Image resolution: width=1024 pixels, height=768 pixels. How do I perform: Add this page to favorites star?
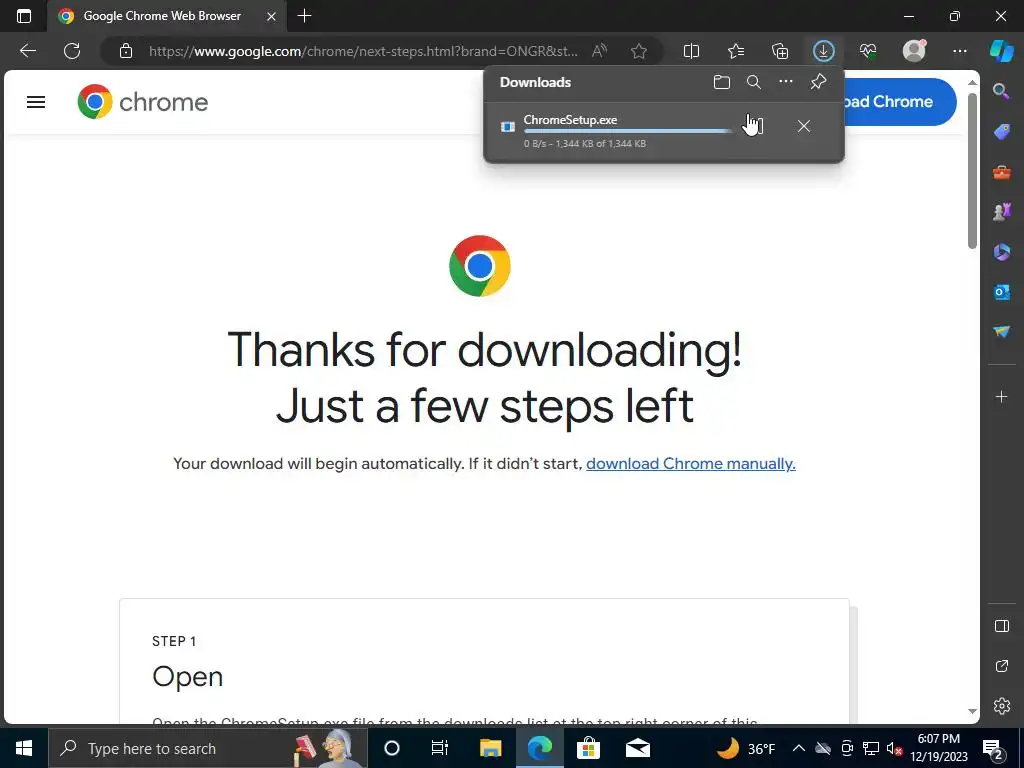(x=639, y=51)
